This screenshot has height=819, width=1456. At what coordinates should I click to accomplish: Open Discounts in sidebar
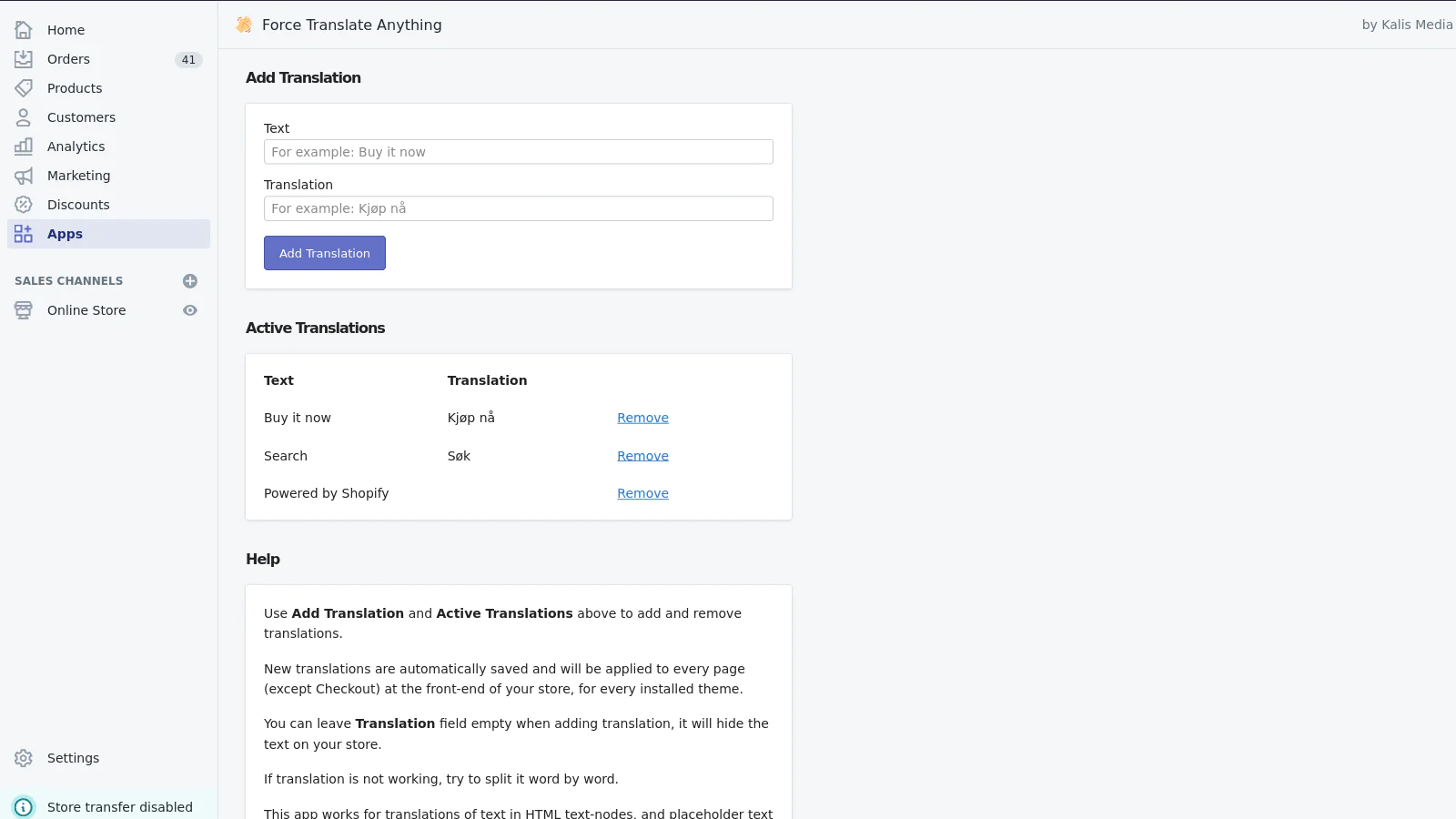pyautogui.click(x=108, y=205)
